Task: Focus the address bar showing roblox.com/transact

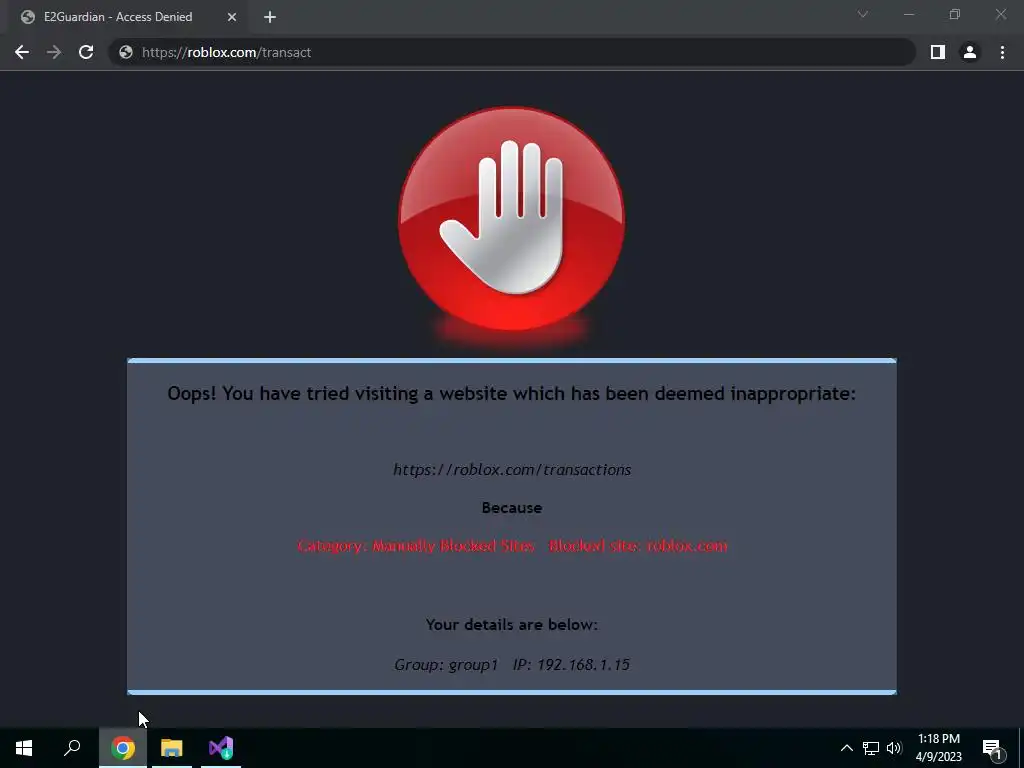Action: coord(513,52)
